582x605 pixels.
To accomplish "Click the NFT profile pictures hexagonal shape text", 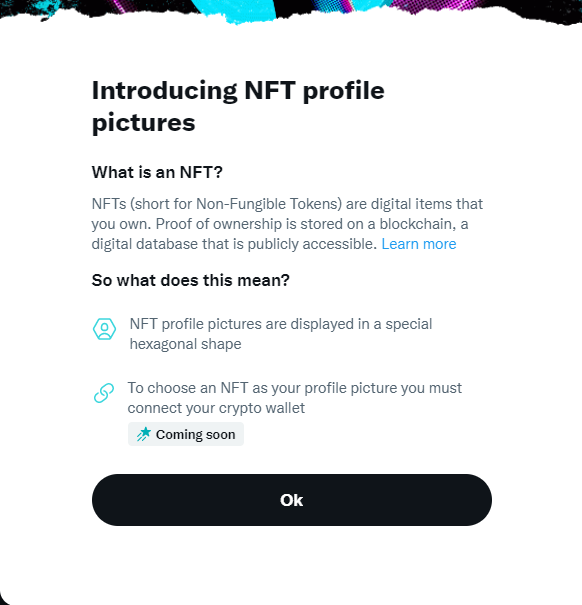I will point(281,334).
